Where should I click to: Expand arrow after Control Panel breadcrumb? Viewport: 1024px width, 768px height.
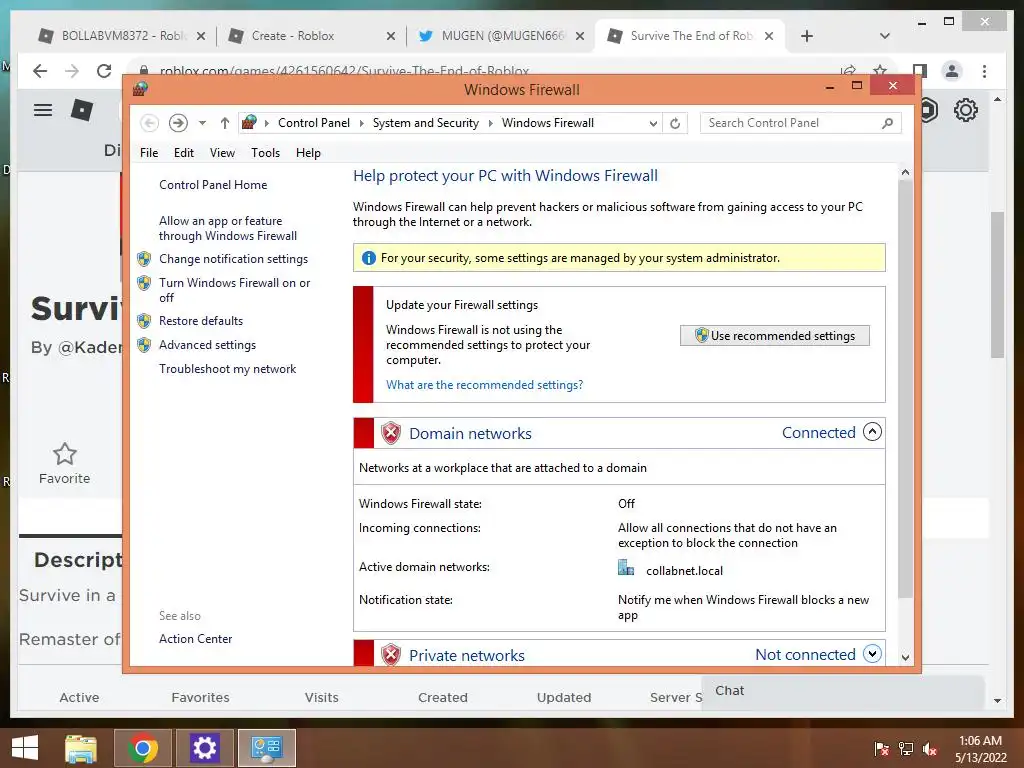[361, 123]
